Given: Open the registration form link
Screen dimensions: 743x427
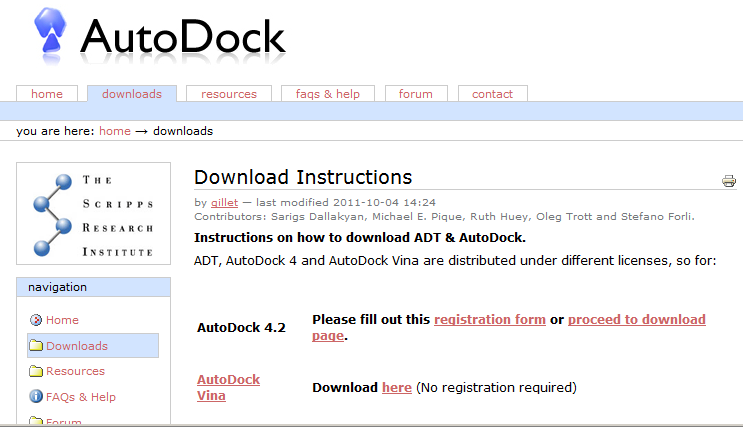Looking at the screenshot, I should point(489,320).
